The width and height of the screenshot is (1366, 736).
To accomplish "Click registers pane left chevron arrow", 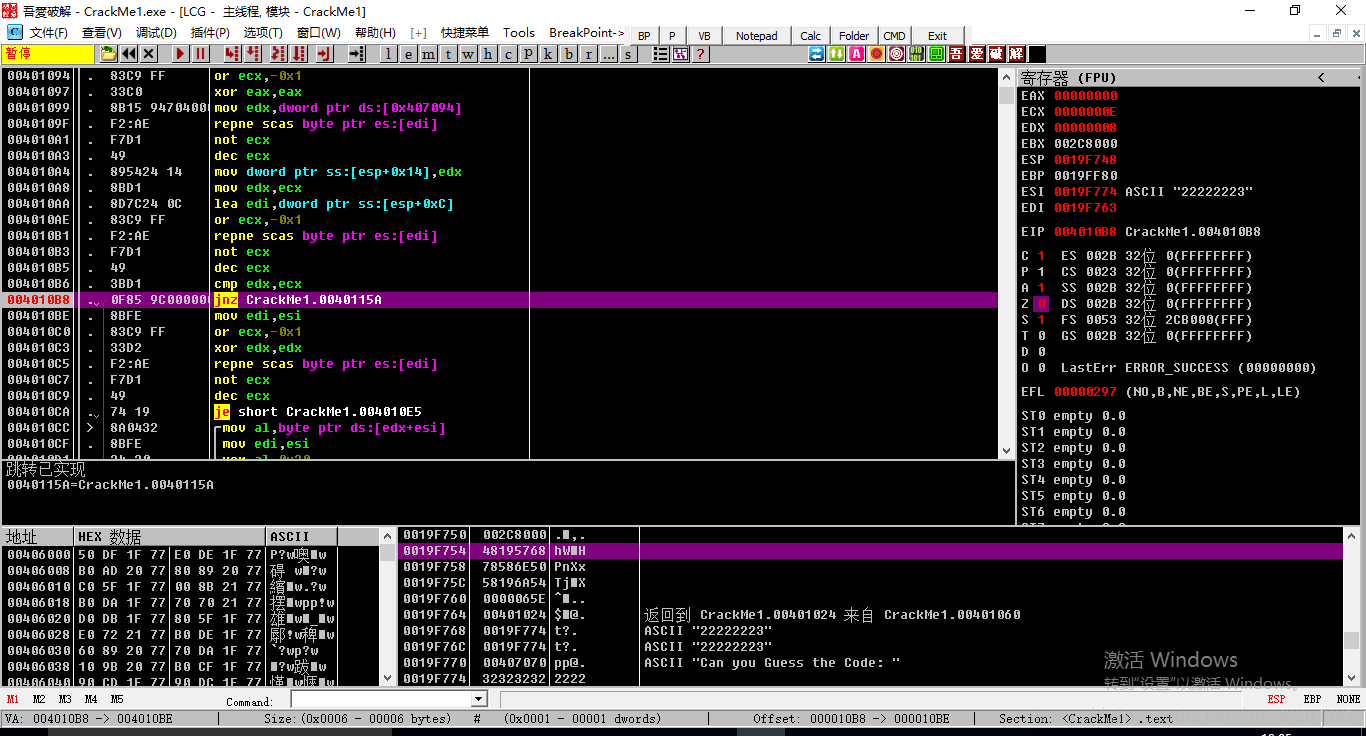I will pyautogui.click(x=1321, y=77).
